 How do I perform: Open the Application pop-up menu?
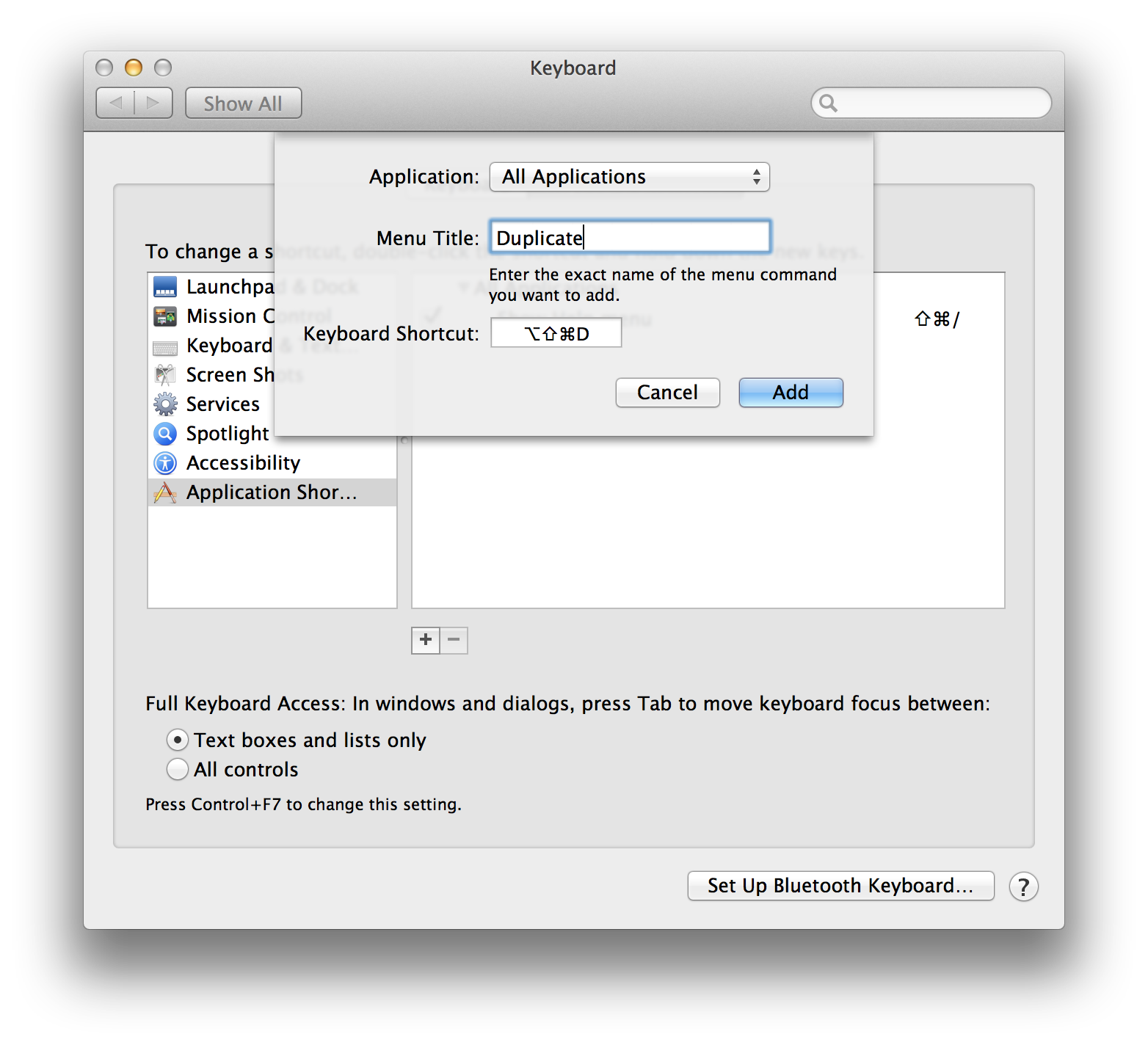click(x=629, y=177)
